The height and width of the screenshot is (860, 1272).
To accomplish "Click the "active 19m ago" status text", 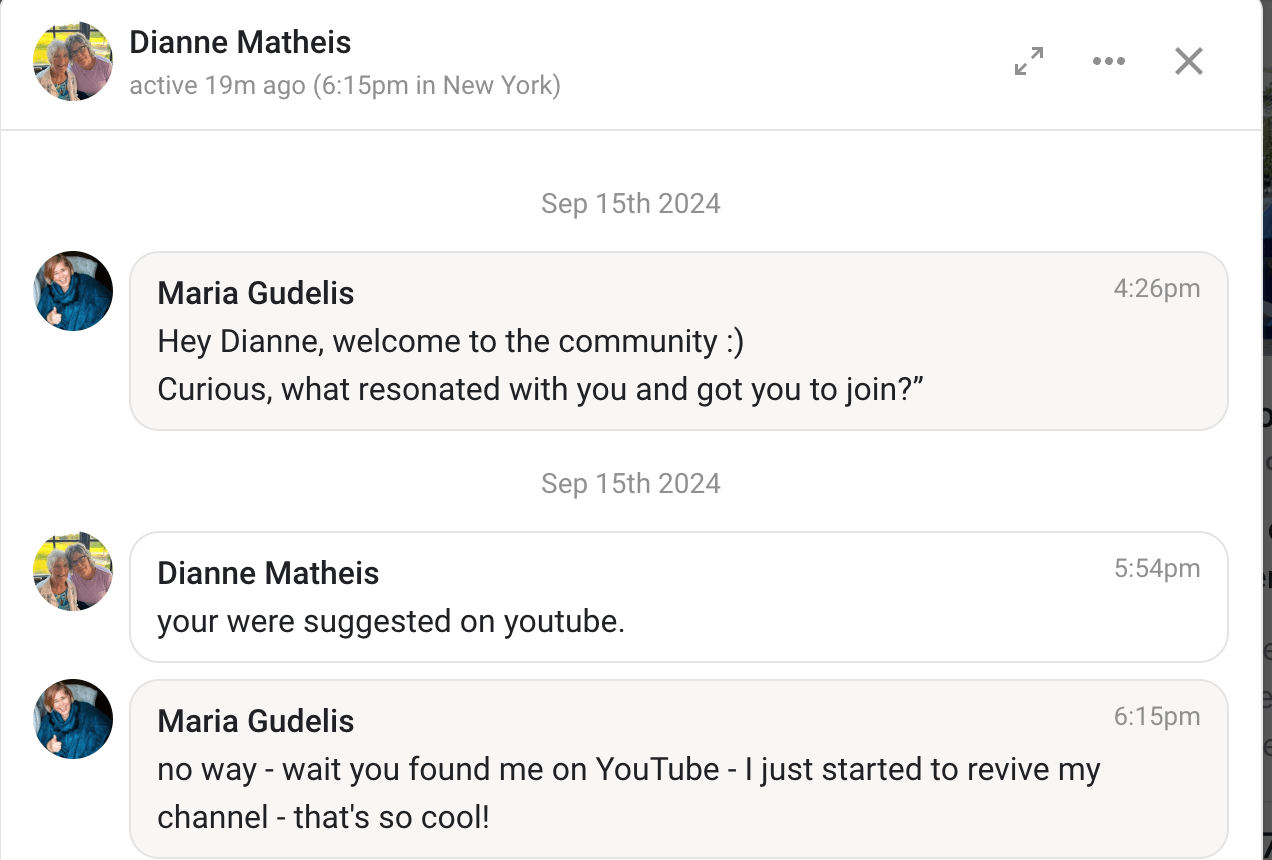I will [x=345, y=86].
